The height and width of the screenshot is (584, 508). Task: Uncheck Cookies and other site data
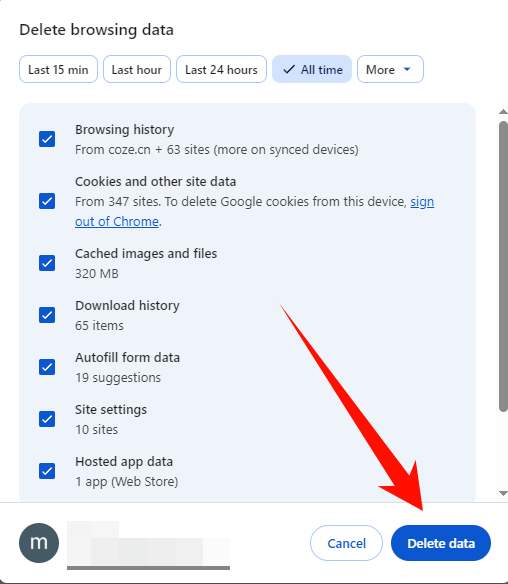pyautogui.click(x=47, y=201)
